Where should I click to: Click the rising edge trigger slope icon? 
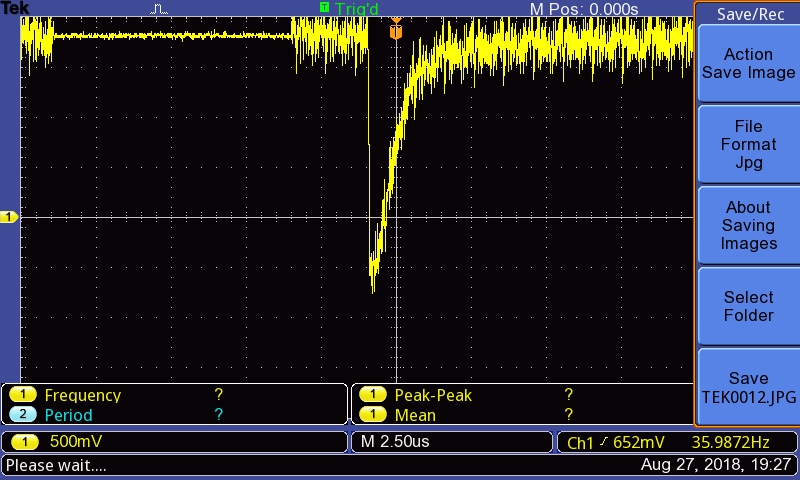(x=604, y=441)
